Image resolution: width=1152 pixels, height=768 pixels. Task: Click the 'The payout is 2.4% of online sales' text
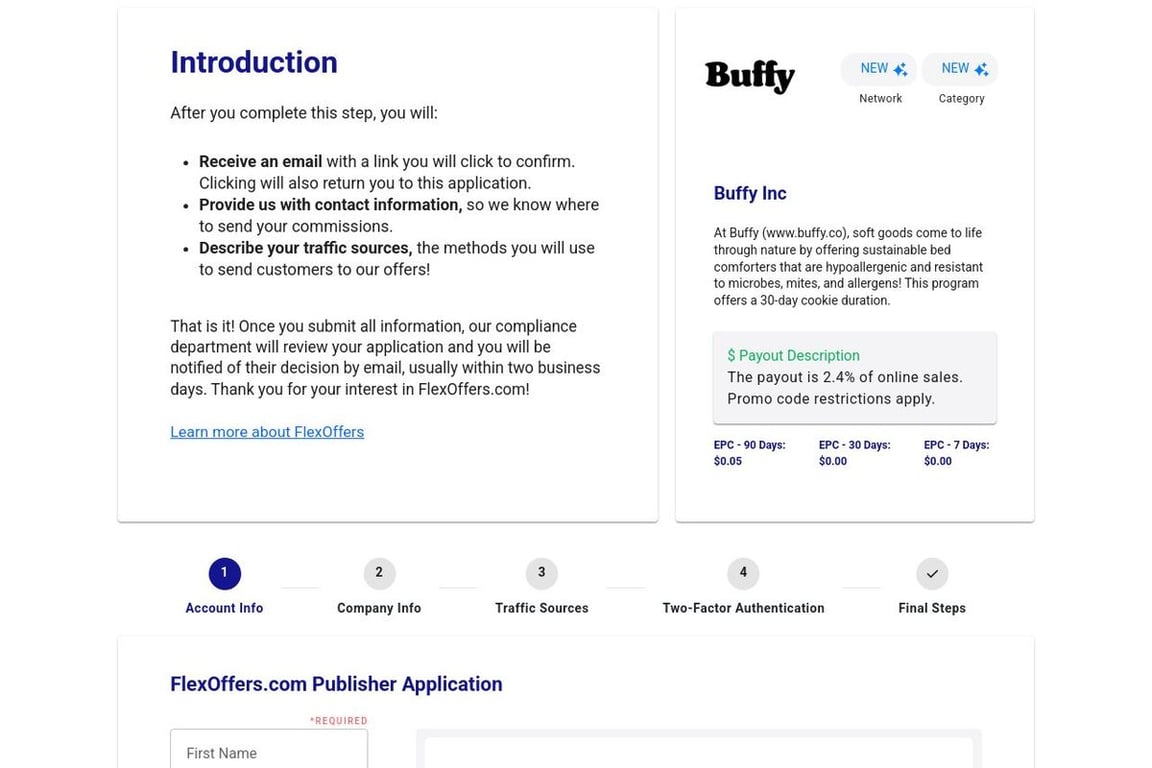[x=844, y=377]
